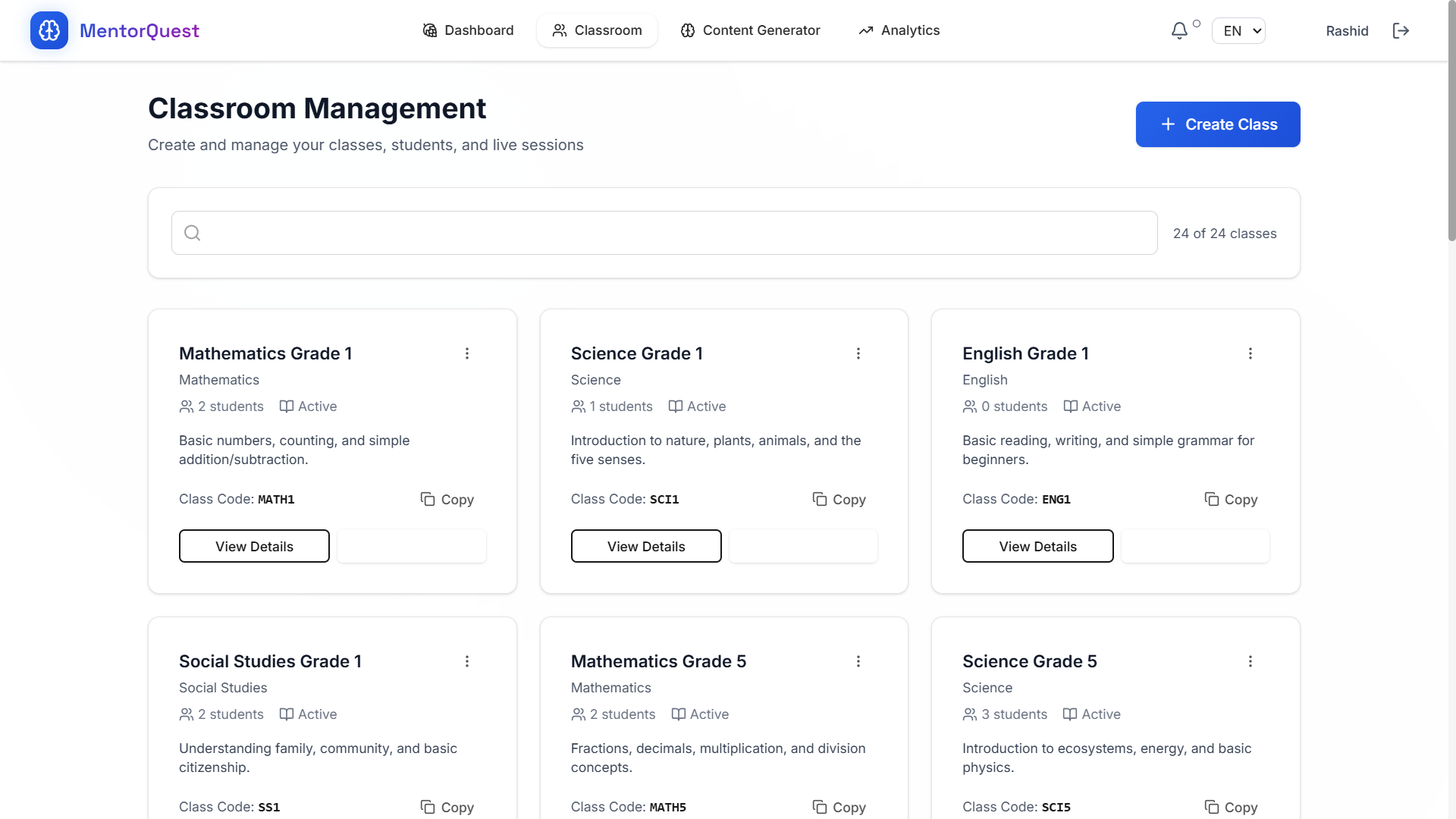
Task: Open options menu for Mathematics Grade 1
Action: (467, 353)
